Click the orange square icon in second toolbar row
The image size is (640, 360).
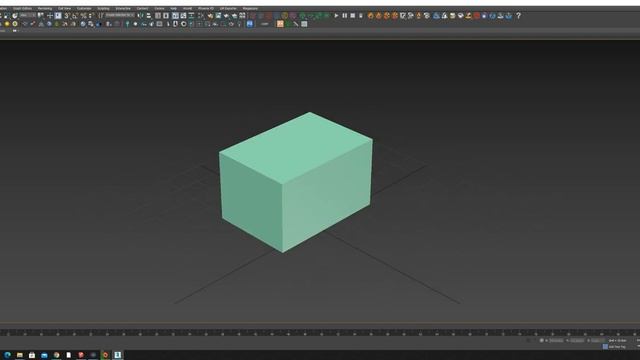[280, 24]
